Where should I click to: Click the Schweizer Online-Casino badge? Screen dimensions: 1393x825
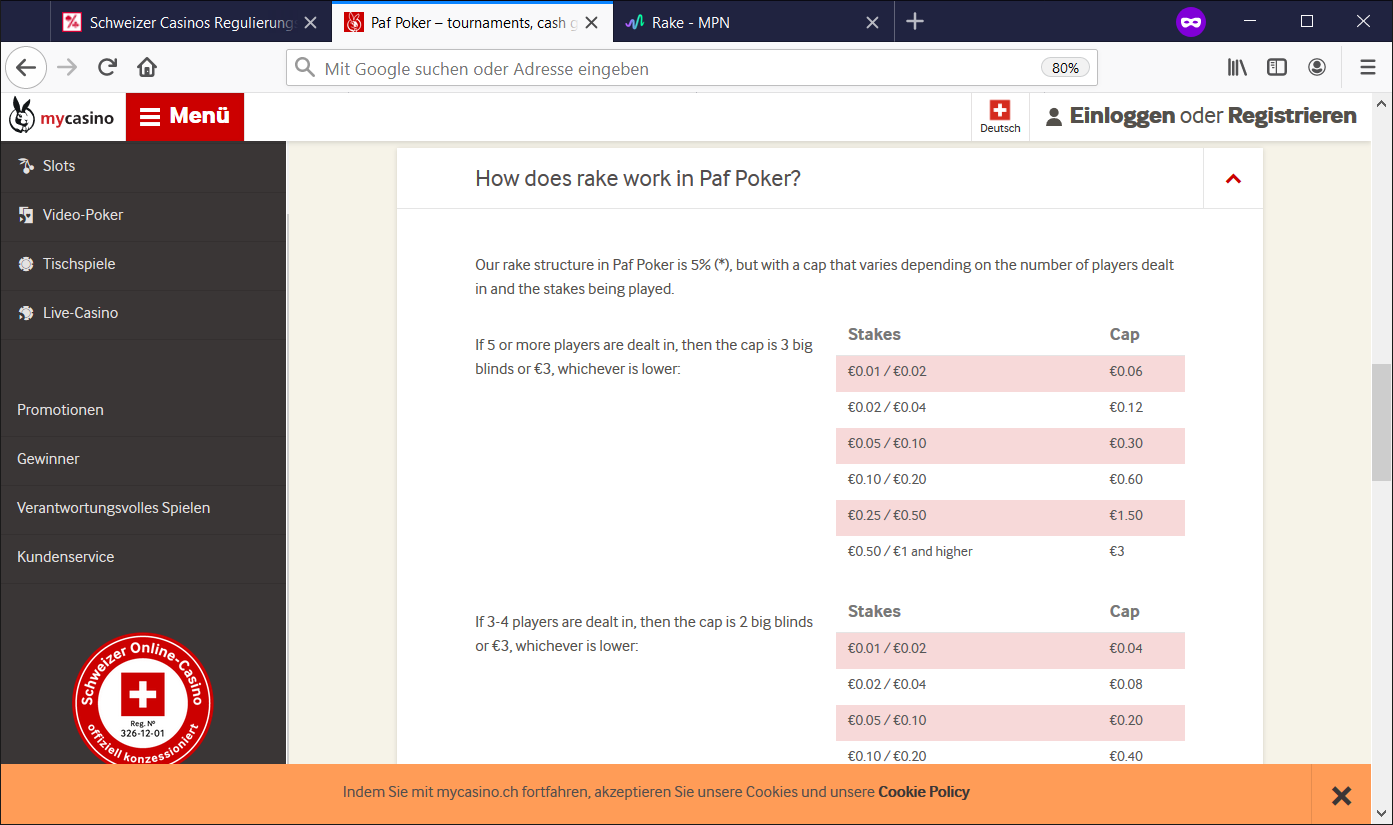[x=143, y=700]
